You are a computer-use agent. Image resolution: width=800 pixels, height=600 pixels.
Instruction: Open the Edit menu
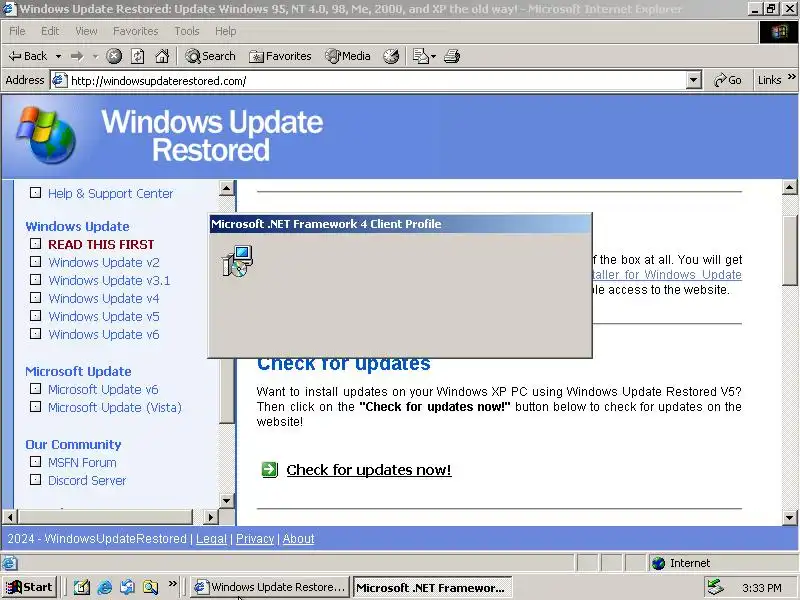click(50, 31)
